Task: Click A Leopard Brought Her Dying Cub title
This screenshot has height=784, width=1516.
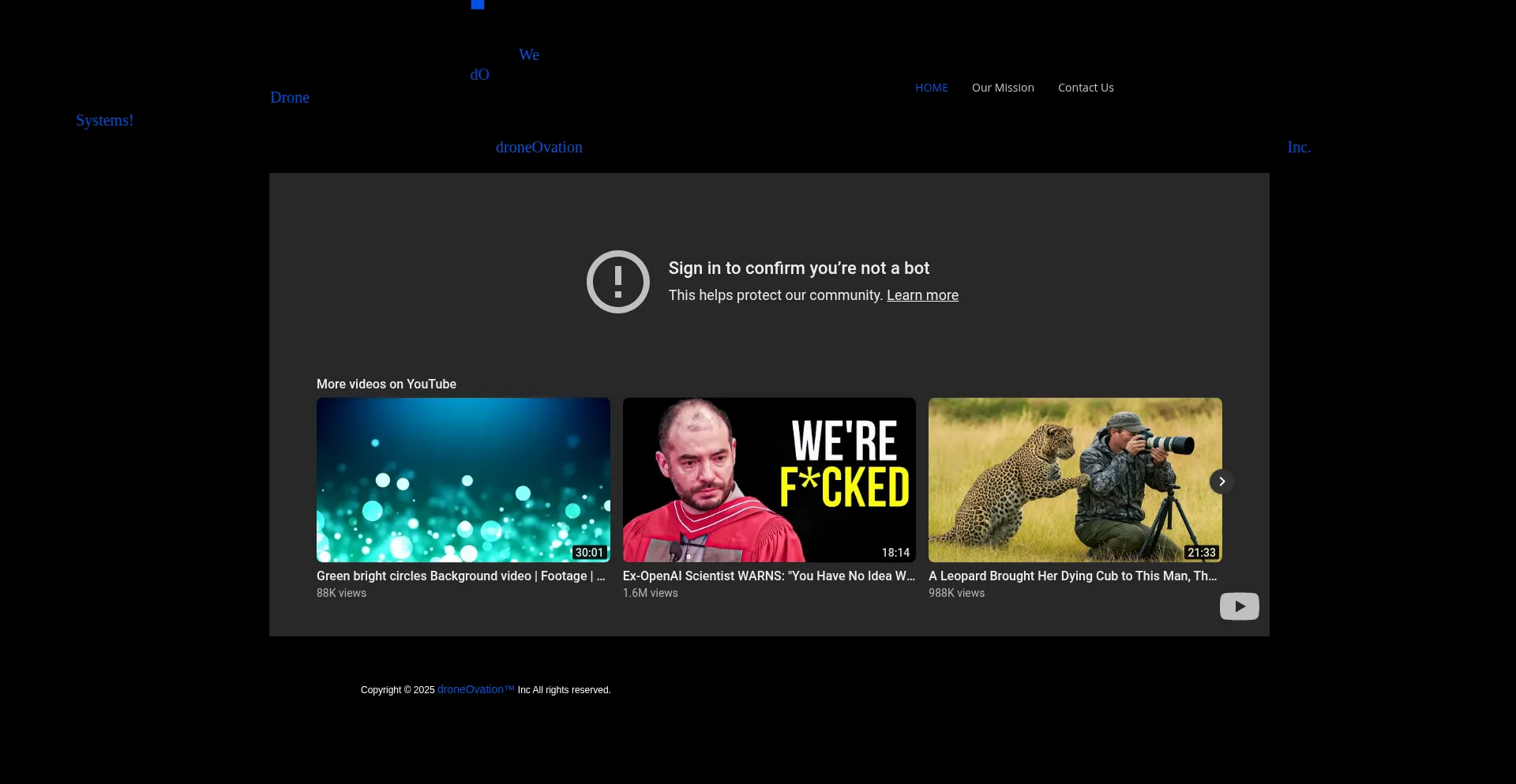Action: tap(1073, 576)
